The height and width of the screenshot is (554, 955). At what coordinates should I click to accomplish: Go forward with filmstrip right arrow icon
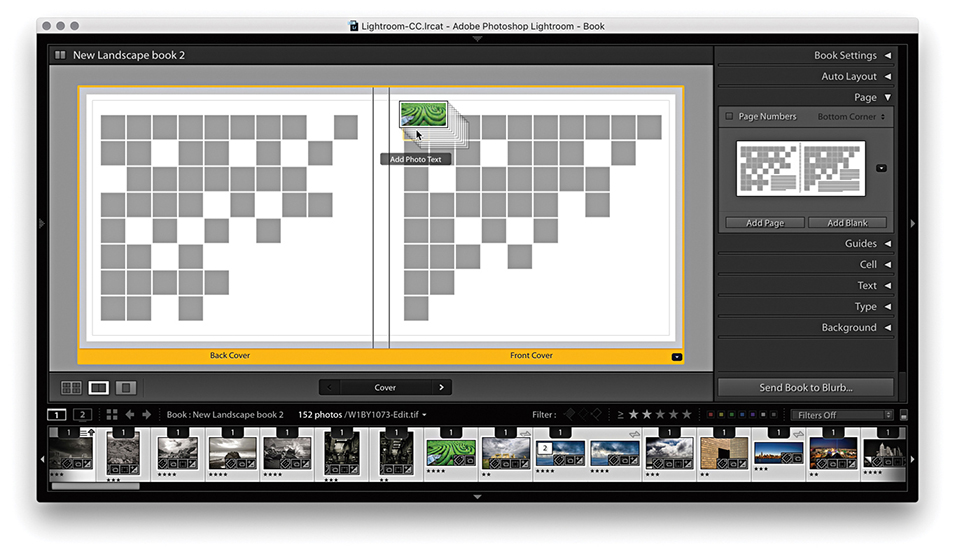click(146, 415)
